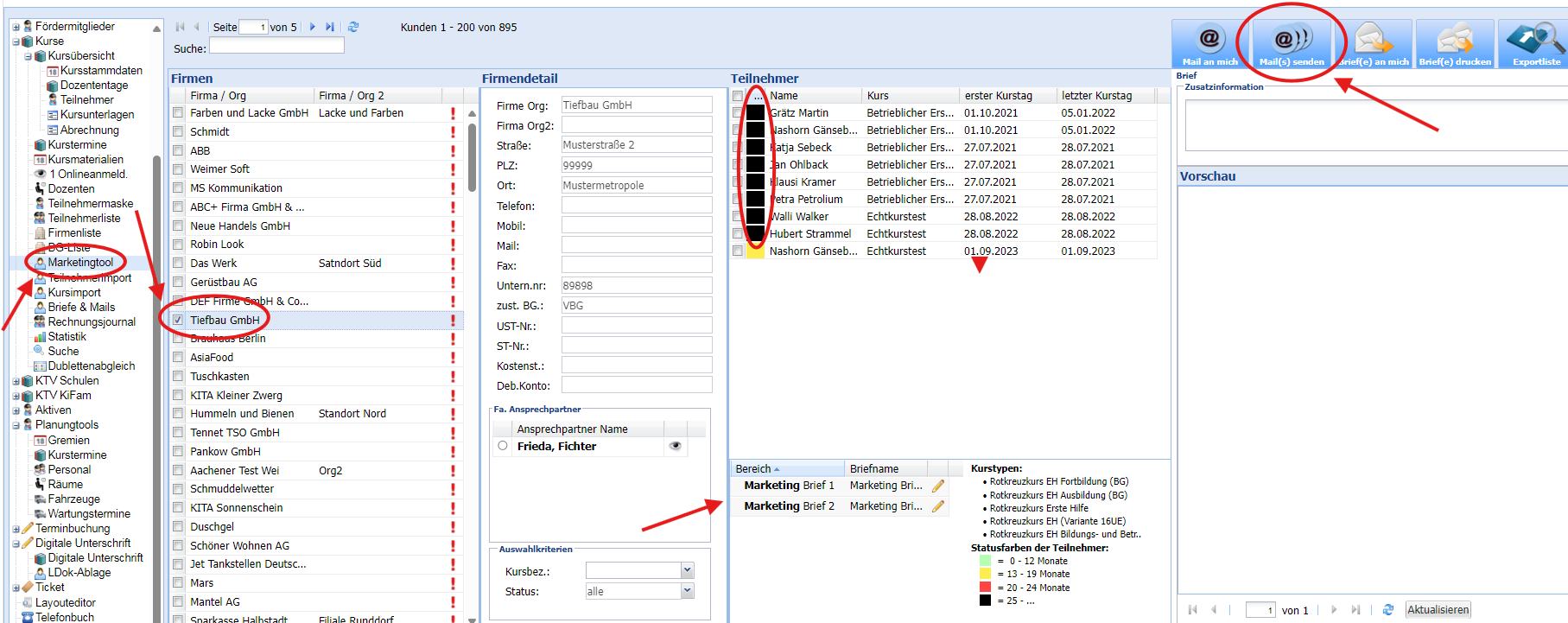The image size is (1568, 623).
Task: Click the Suche input field
Action: coord(276,47)
